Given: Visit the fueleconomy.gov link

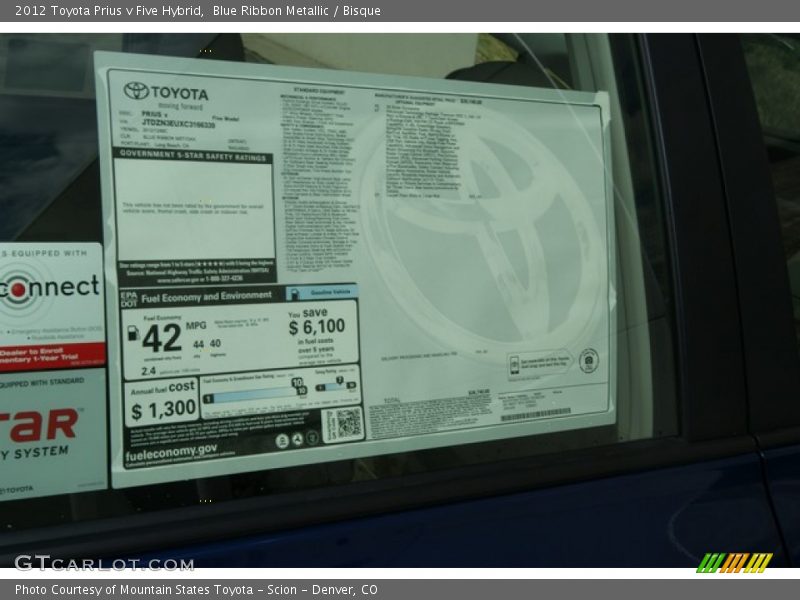Looking at the screenshot, I should coord(170,452).
